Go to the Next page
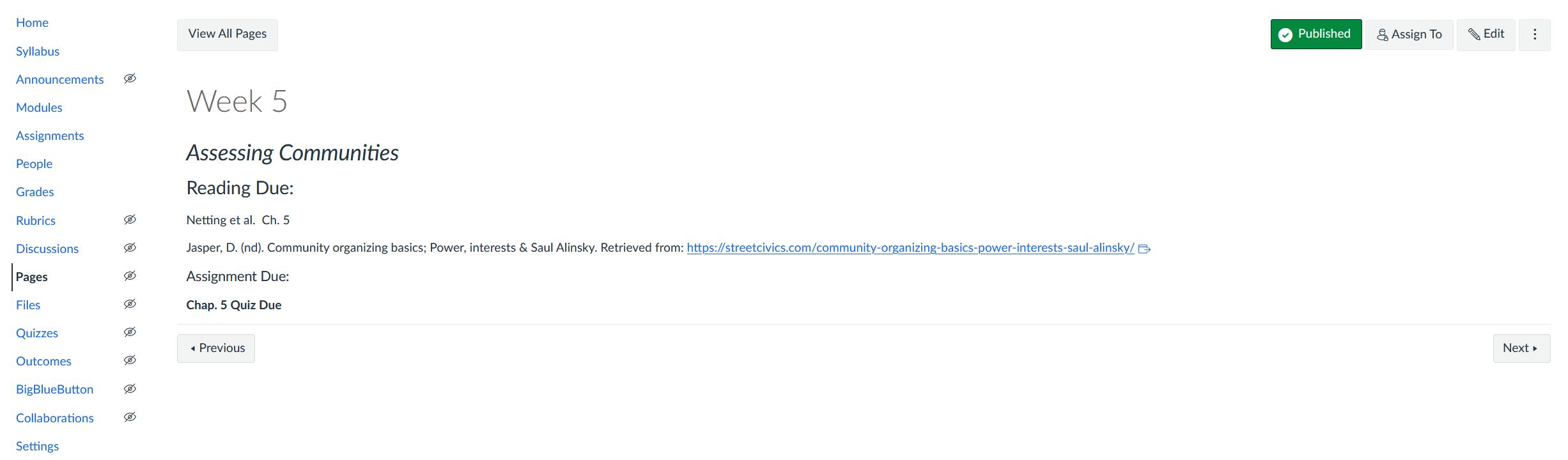The image size is (1568, 460). click(1521, 348)
